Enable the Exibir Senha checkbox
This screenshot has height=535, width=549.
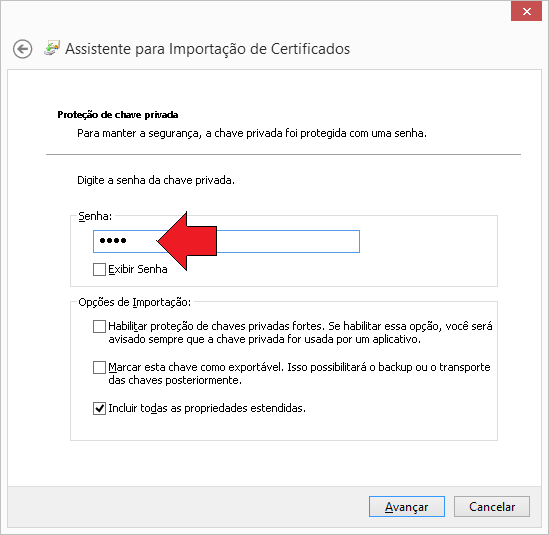coord(99,269)
